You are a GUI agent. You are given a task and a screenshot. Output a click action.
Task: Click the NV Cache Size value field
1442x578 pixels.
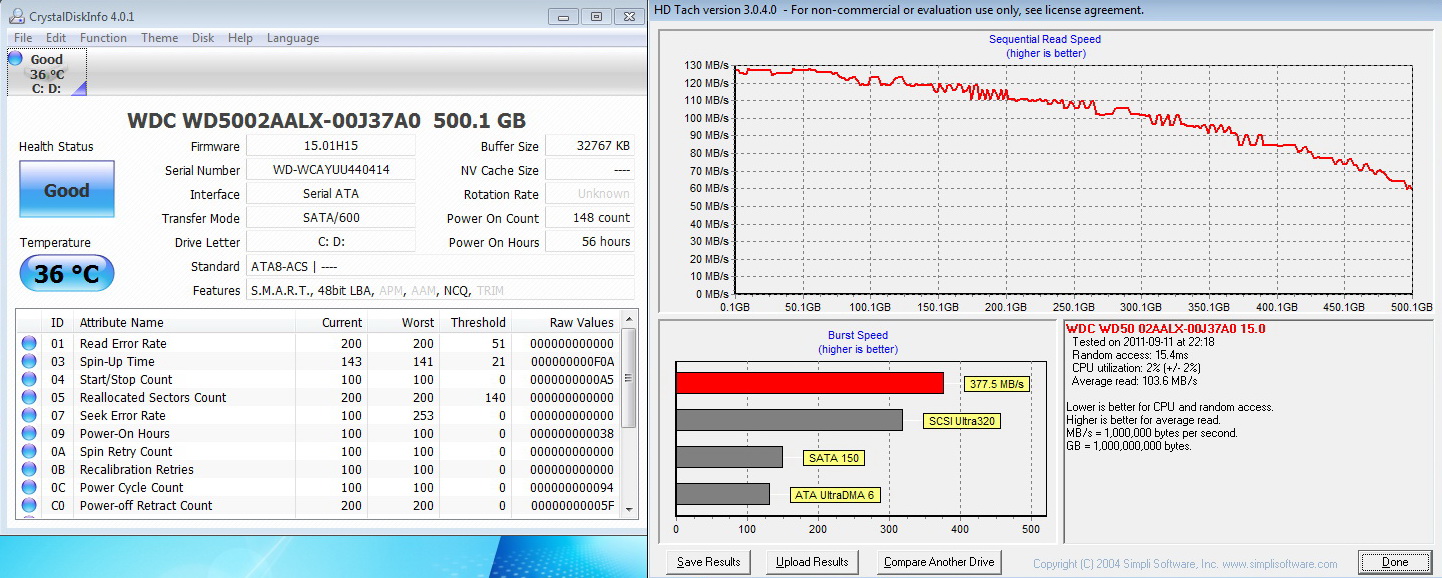click(x=590, y=170)
